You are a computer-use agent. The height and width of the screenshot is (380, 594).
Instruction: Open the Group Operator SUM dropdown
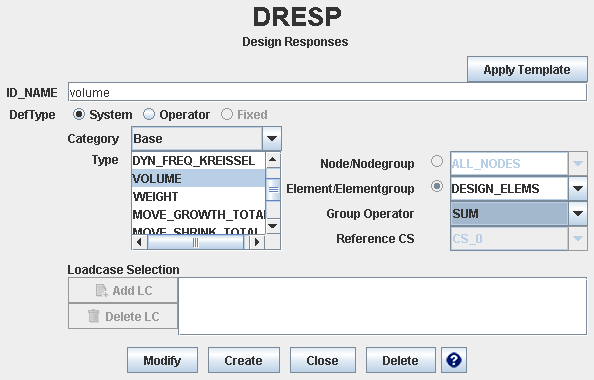pos(578,214)
